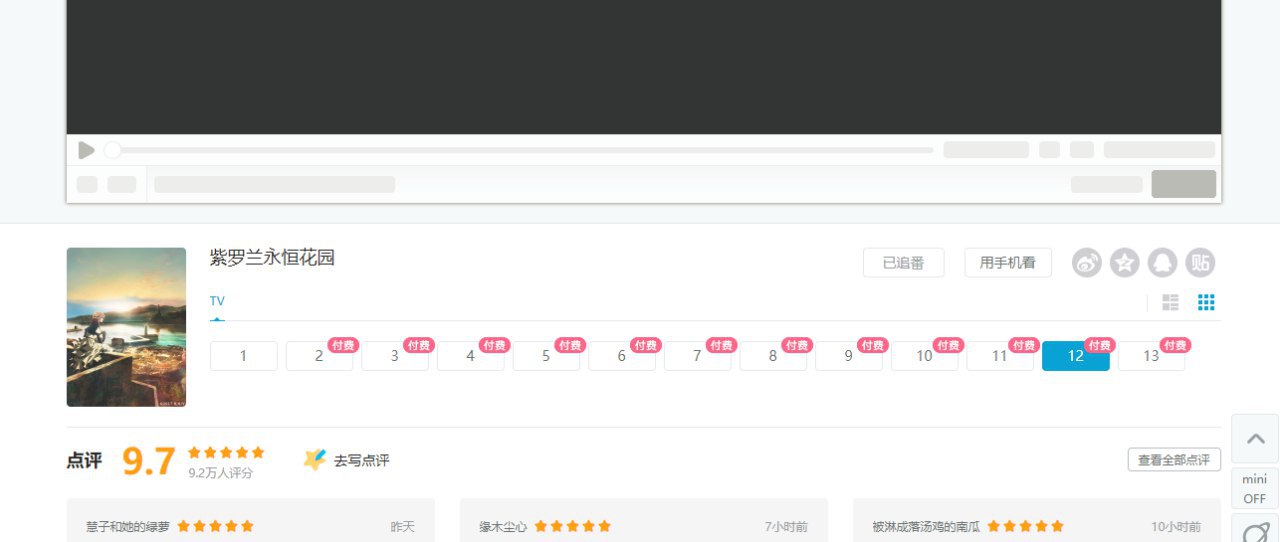Open 用手机看 watch on phone

[x=1008, y=263]
